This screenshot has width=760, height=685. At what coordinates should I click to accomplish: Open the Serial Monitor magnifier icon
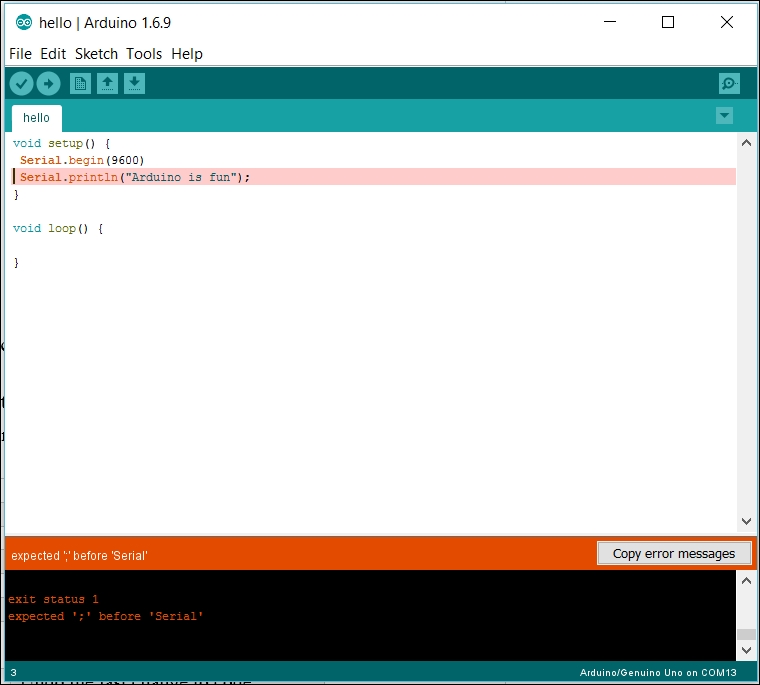pyautogui.click(x=729, y=84)
